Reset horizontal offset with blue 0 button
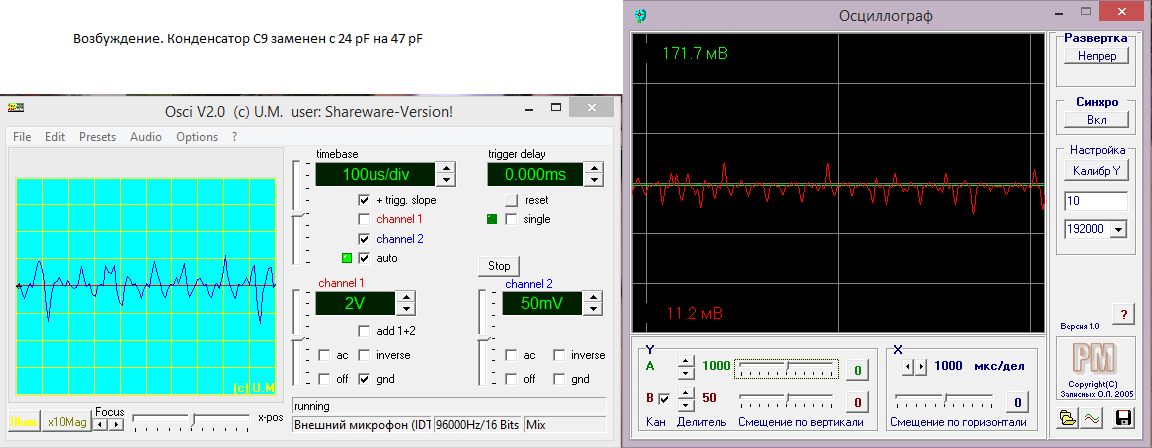The width and height of the screenshot is (1152, 448). pyautogui.click(x=1015, y=402)
